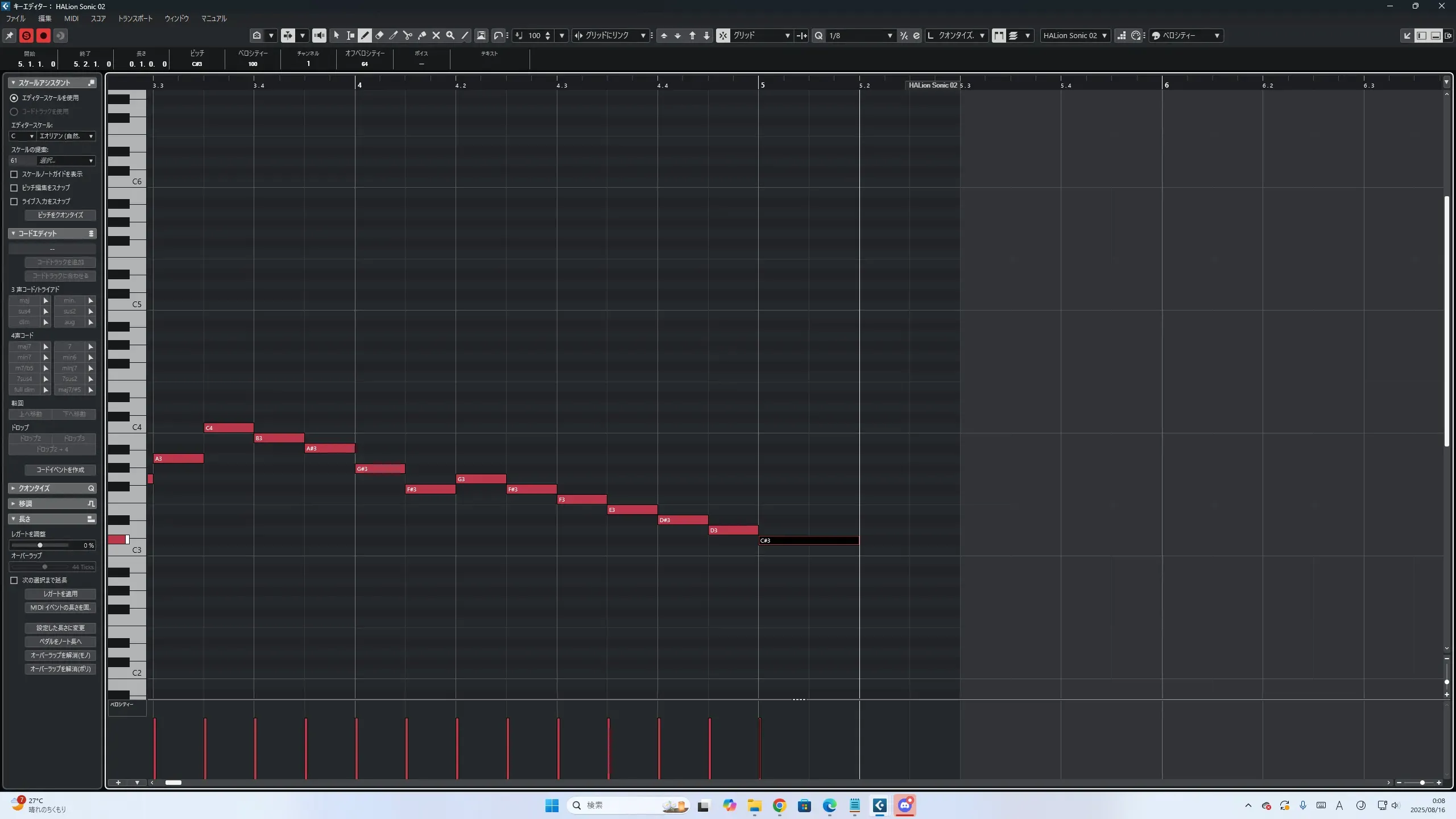Enable 次の選択まで延長 checkbox
1456x819 pixels.
pos(14,580)
